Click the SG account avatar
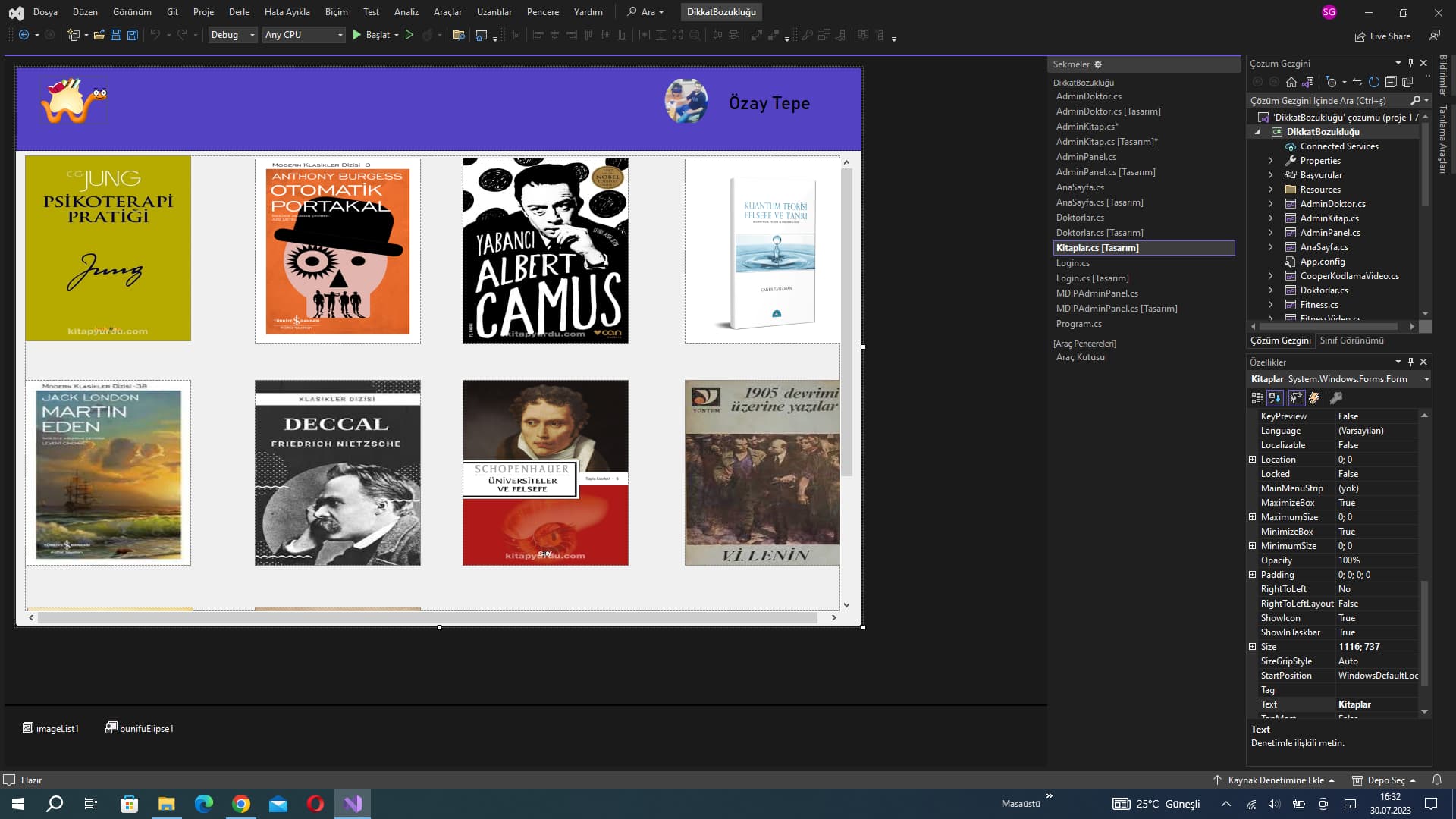 point(1329,12)
